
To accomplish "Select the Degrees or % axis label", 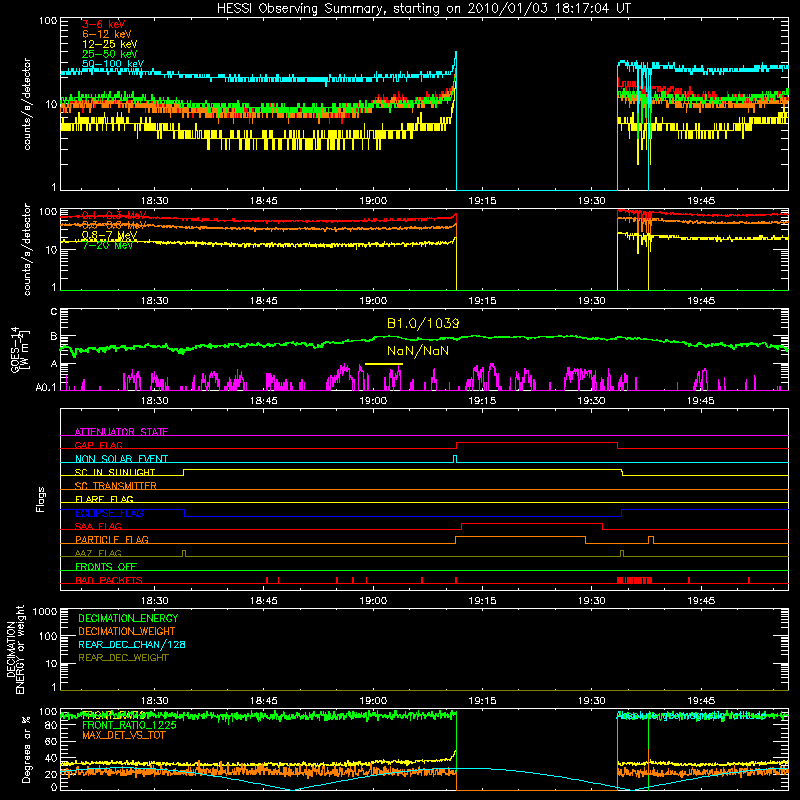I will click(x=26, y=749).
